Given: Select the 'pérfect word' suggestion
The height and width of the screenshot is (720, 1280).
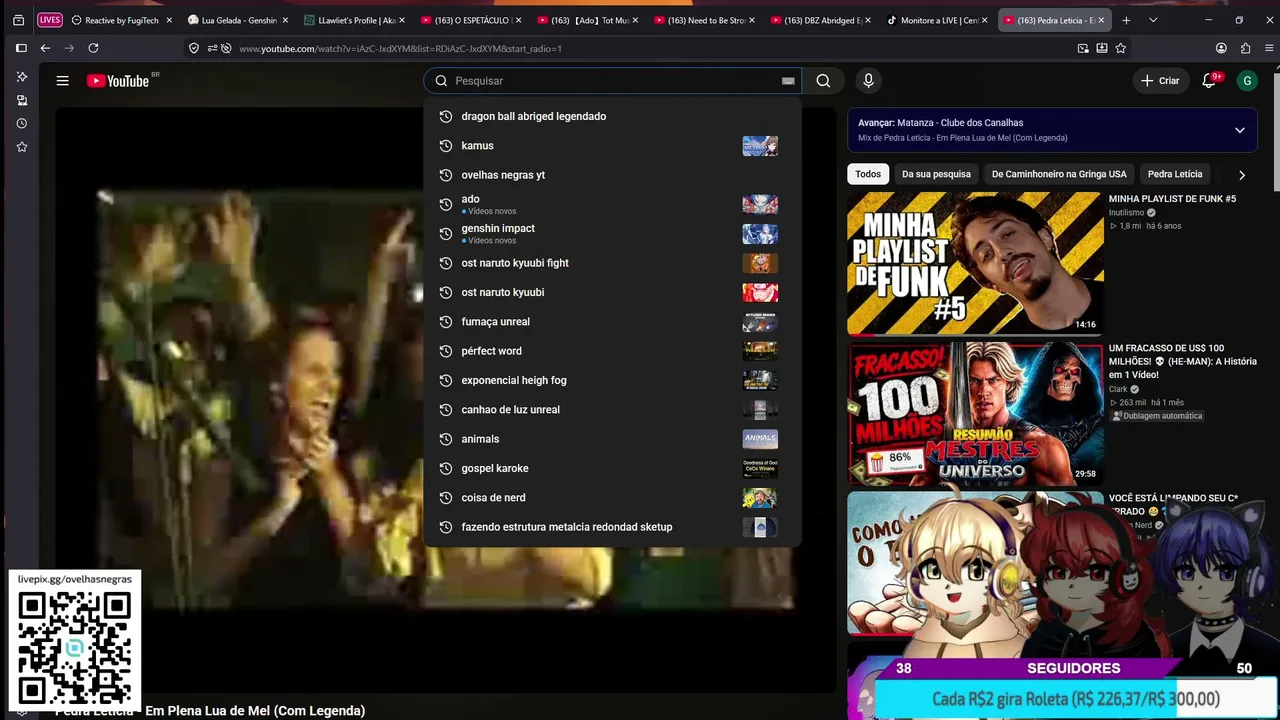Looking at the screenshot, I should coord(612,351).
